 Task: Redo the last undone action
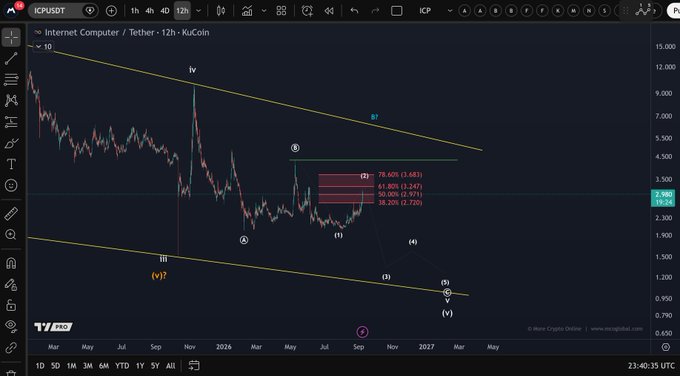click(x=375, y=11)
